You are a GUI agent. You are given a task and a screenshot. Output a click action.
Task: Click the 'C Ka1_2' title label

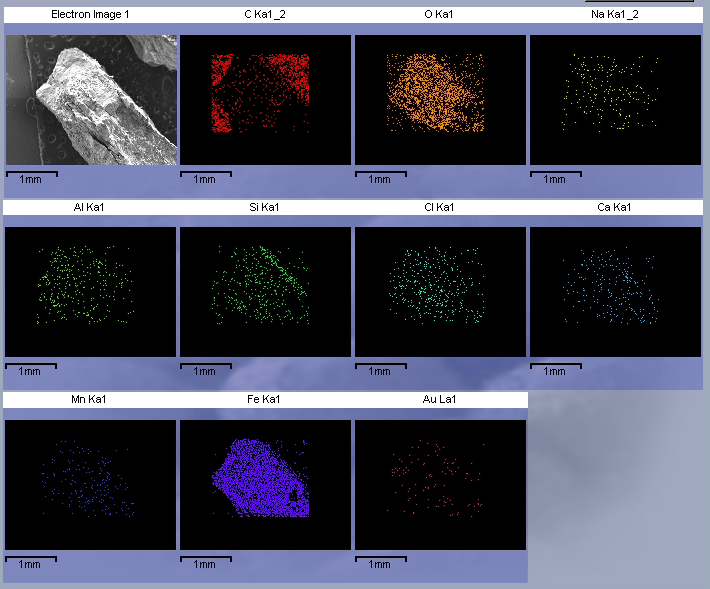(265, 14)
